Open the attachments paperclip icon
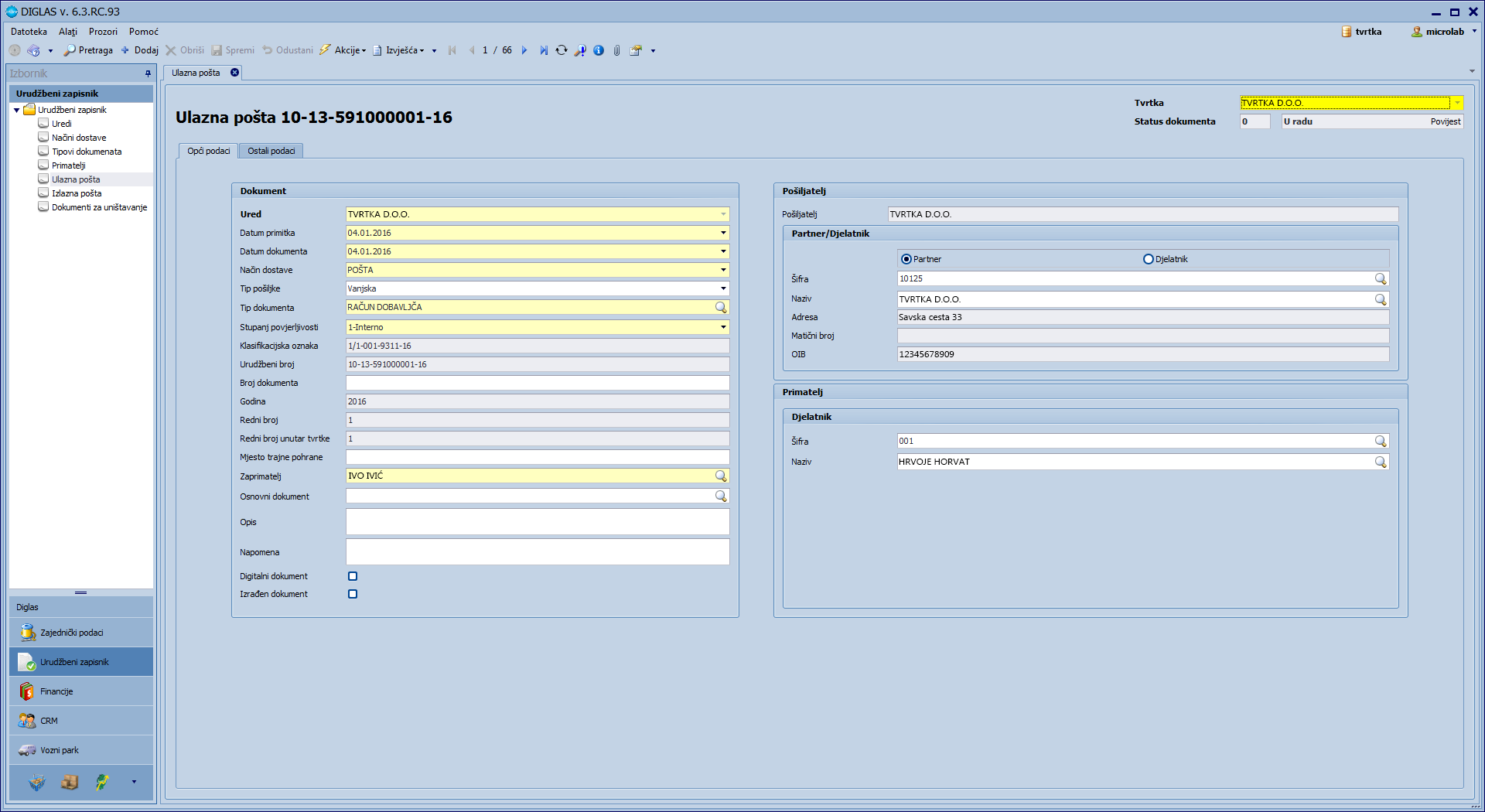The width and height of the screenshot is (1485, 812). click(x=616, y=50)
